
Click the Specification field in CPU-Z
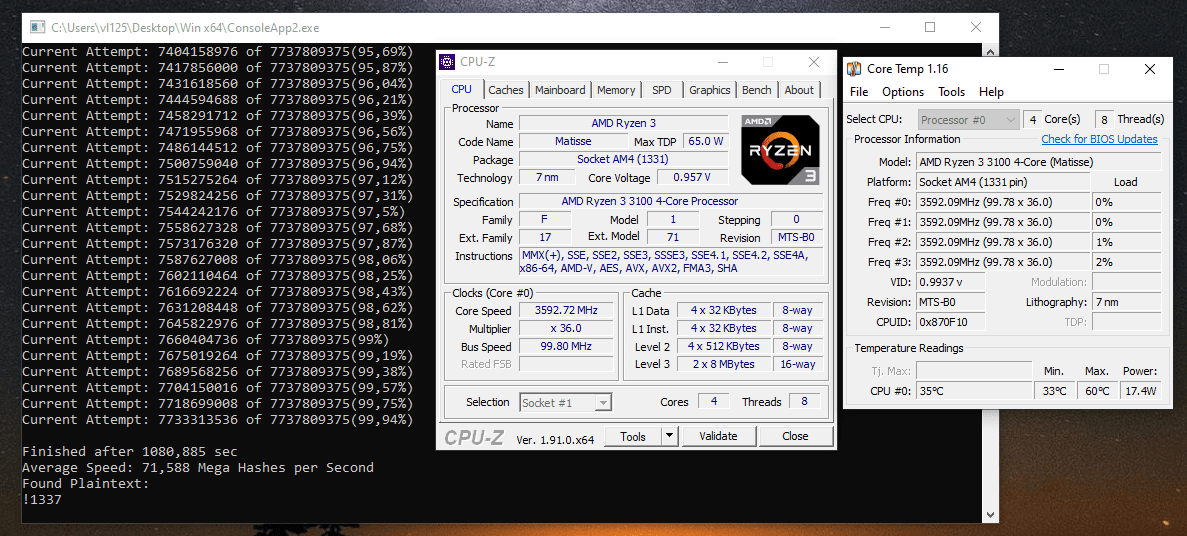(671, 201)
